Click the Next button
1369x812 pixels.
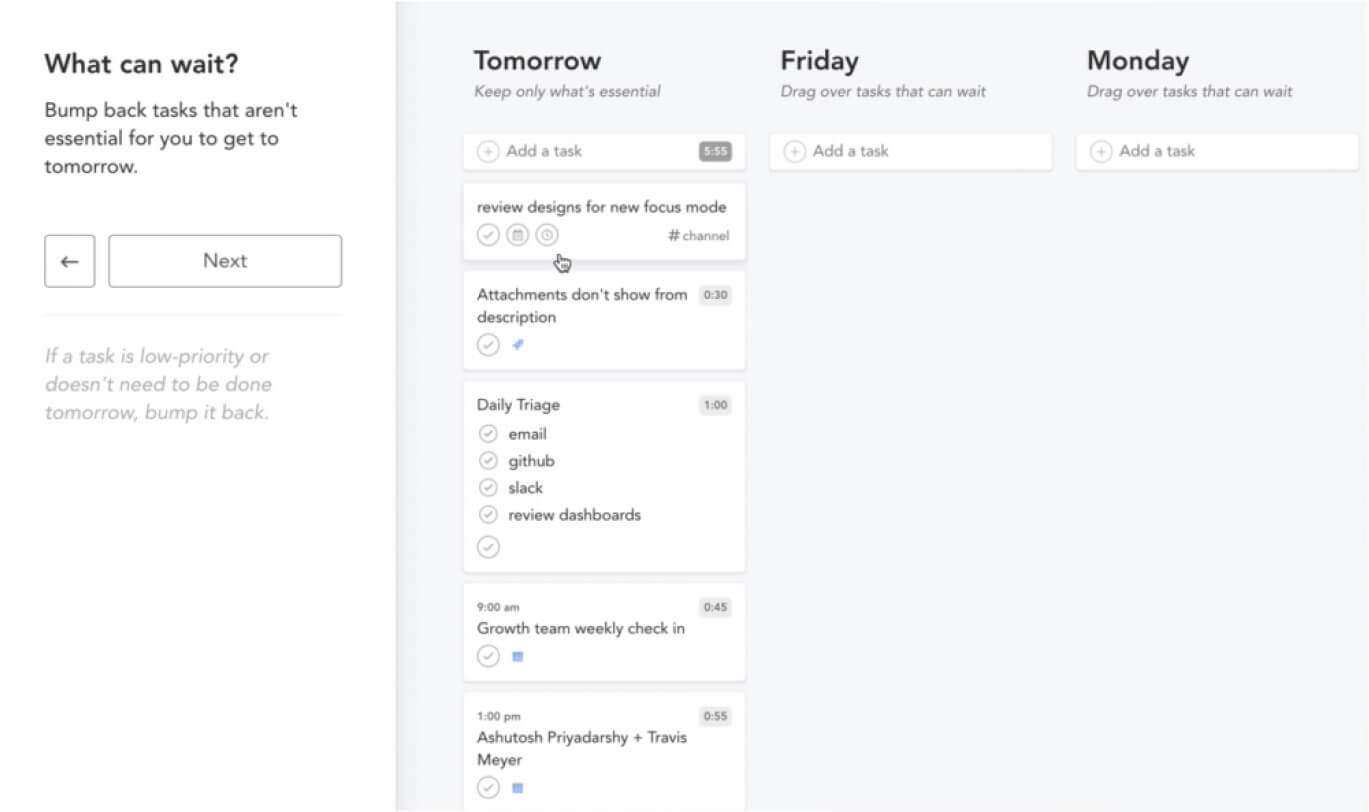(225, 261)
